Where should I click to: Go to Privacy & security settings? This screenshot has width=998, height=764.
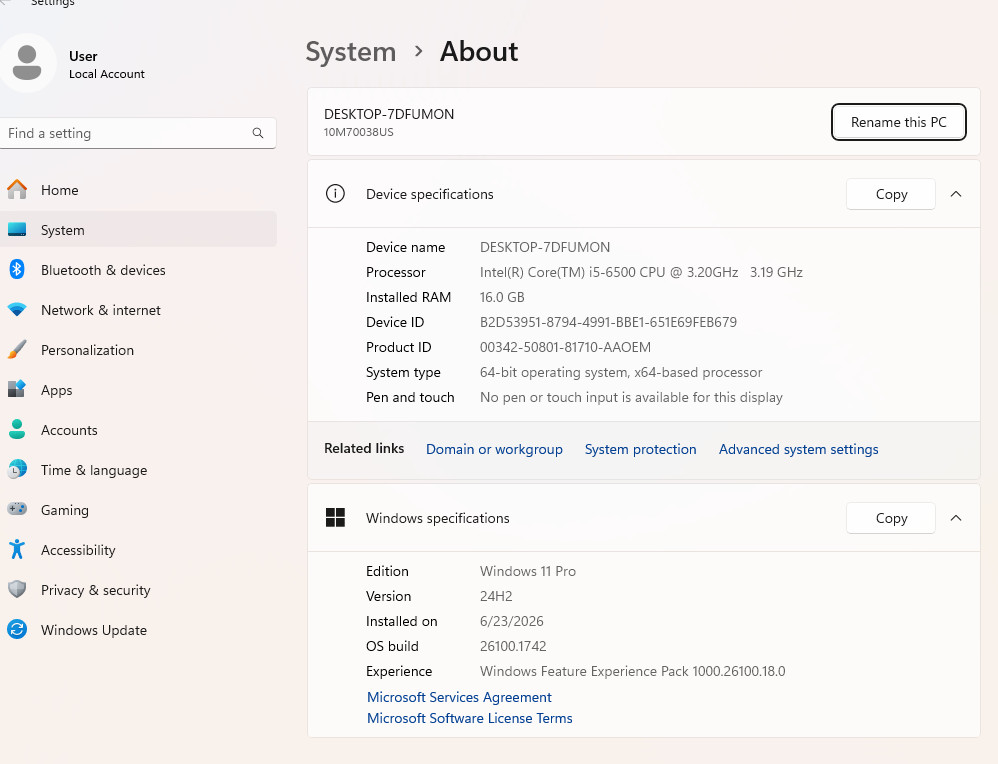(x=138, y=590)
